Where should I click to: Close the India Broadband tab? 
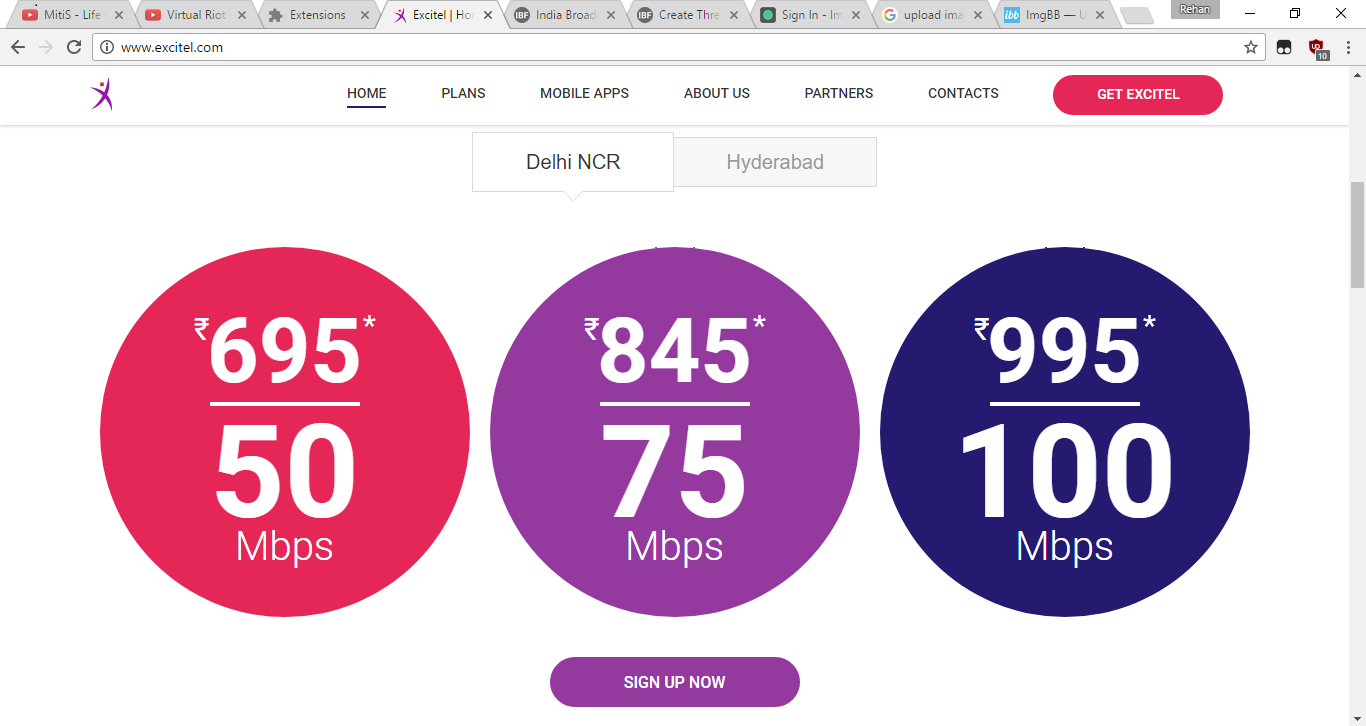tap(611, 15)
